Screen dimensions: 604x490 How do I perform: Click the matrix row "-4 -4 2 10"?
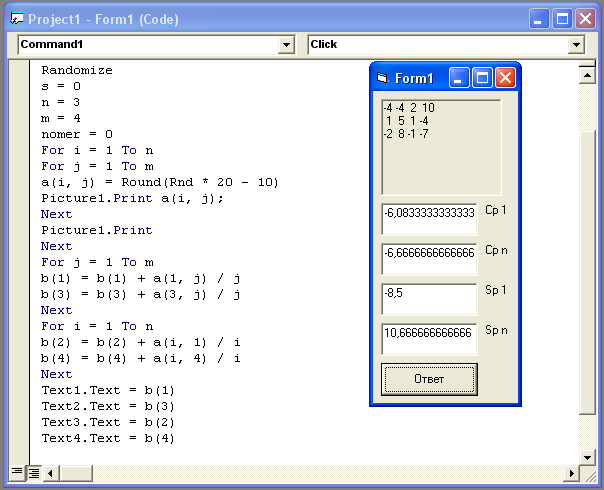pos(409,108)
